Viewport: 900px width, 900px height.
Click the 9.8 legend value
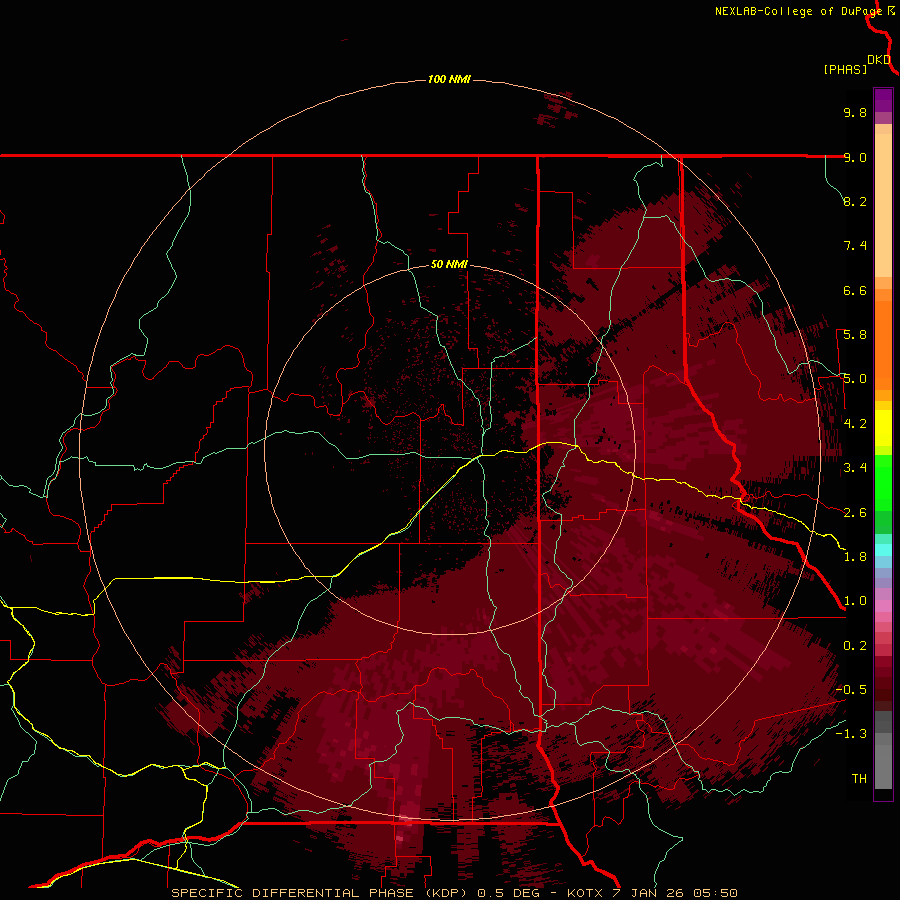click(x=855, y=112)
